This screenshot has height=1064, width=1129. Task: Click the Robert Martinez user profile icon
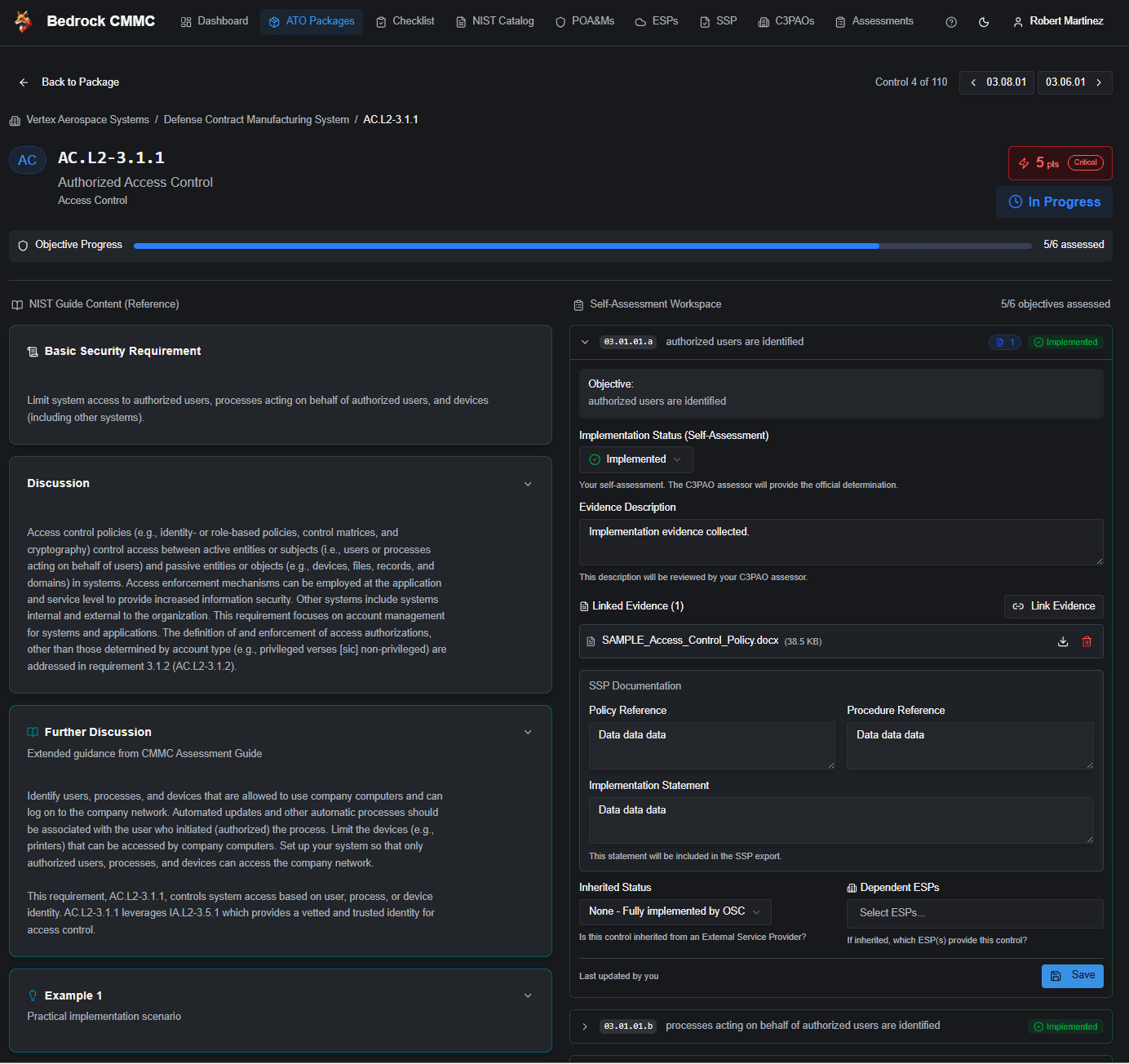[1017, 21]
